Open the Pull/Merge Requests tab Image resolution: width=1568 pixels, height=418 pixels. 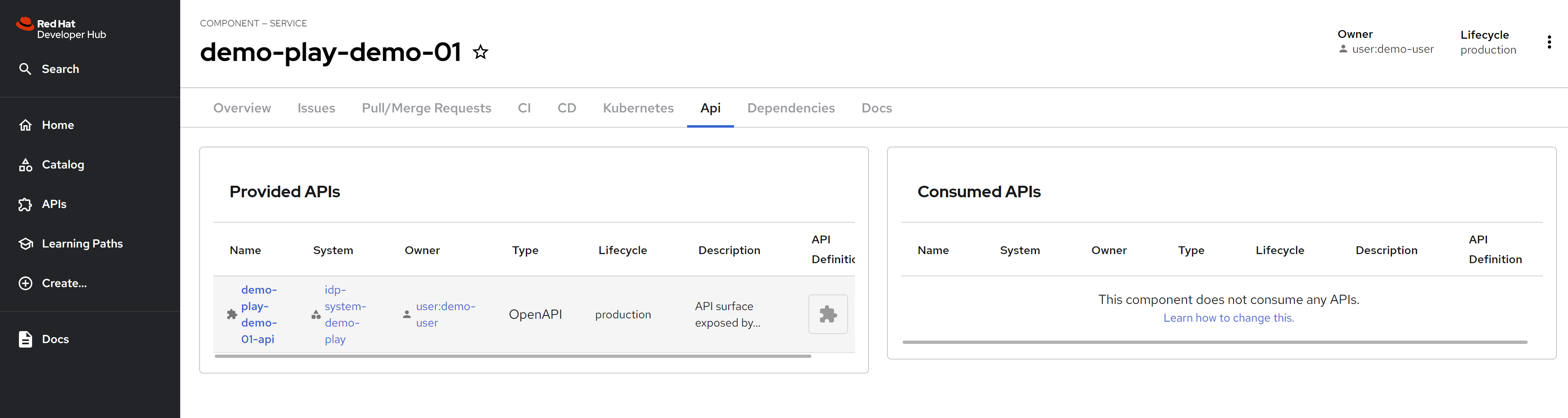[x=426, y=108]
